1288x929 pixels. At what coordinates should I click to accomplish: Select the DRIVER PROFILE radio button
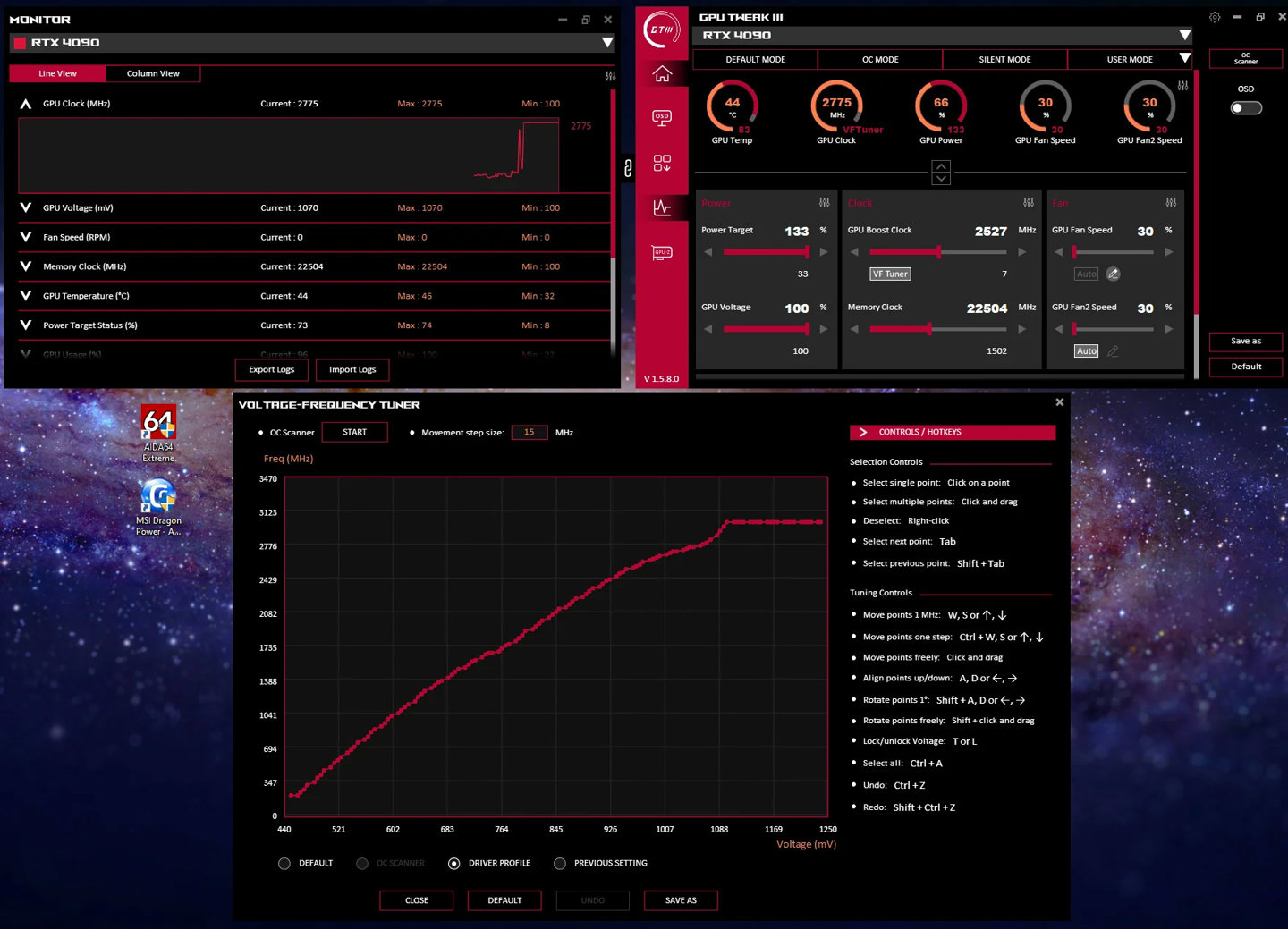[454, 864]
